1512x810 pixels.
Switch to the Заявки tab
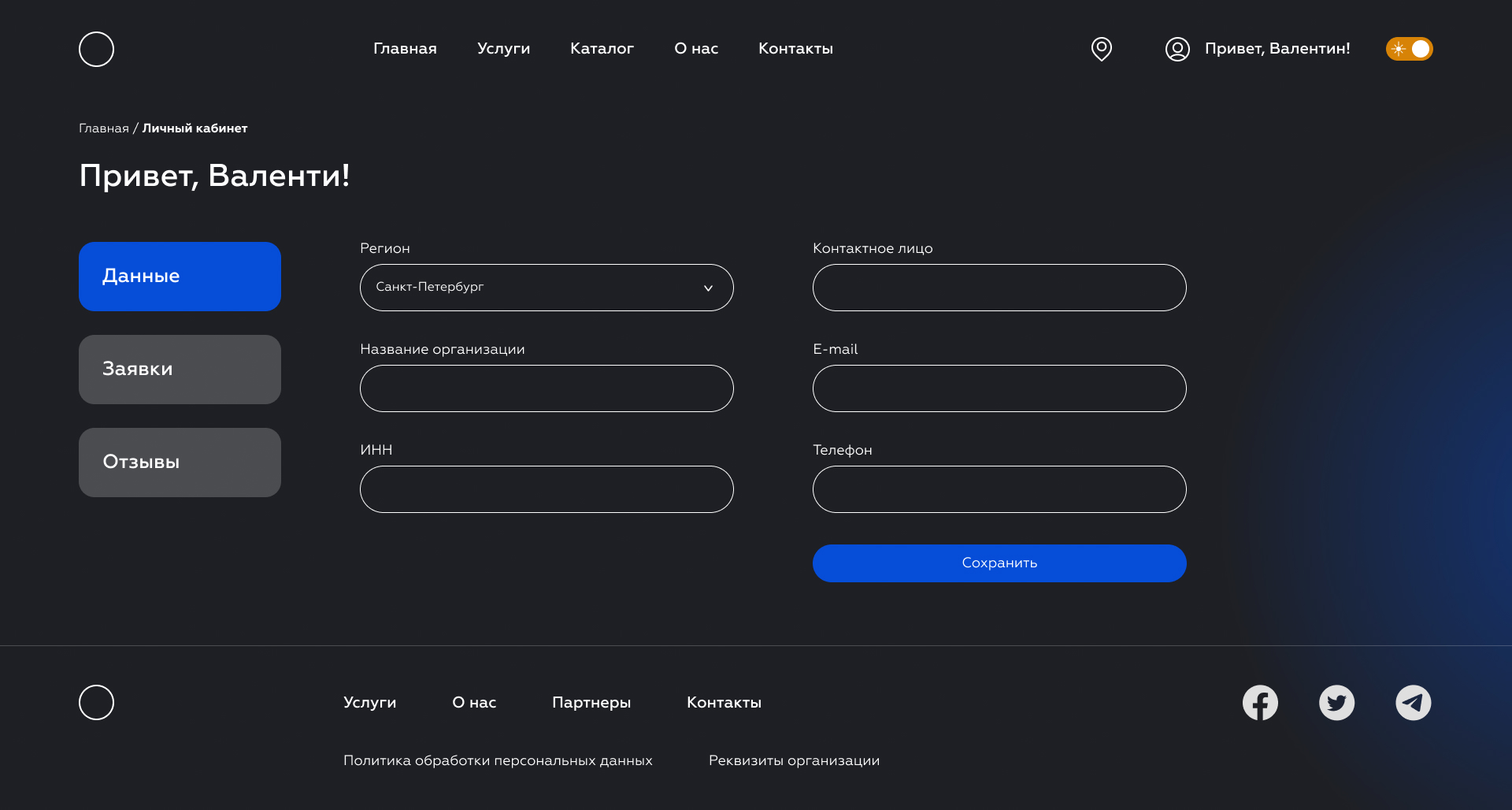coord(180,370)
